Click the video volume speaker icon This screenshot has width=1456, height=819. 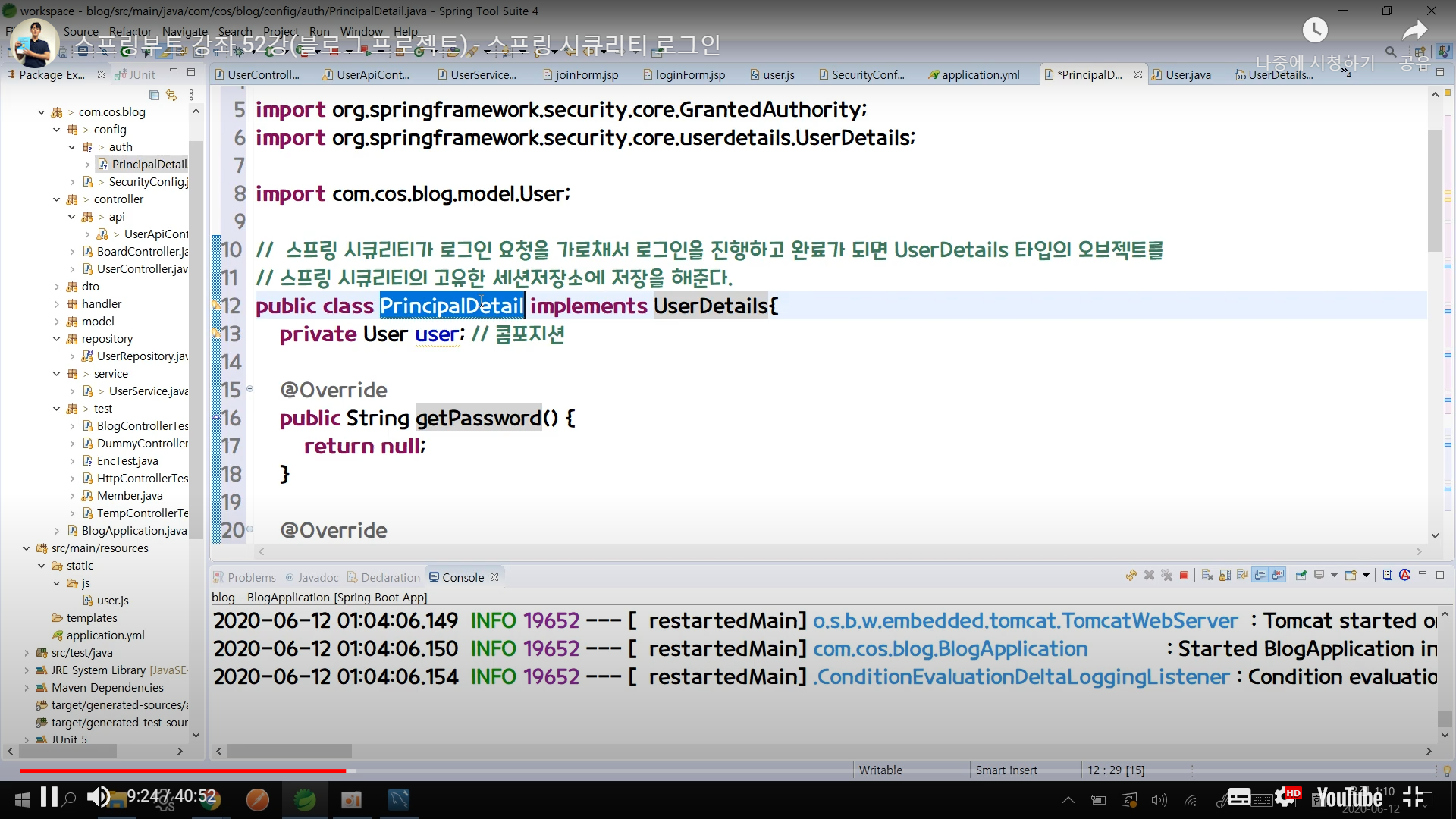[x=97, y=797]
